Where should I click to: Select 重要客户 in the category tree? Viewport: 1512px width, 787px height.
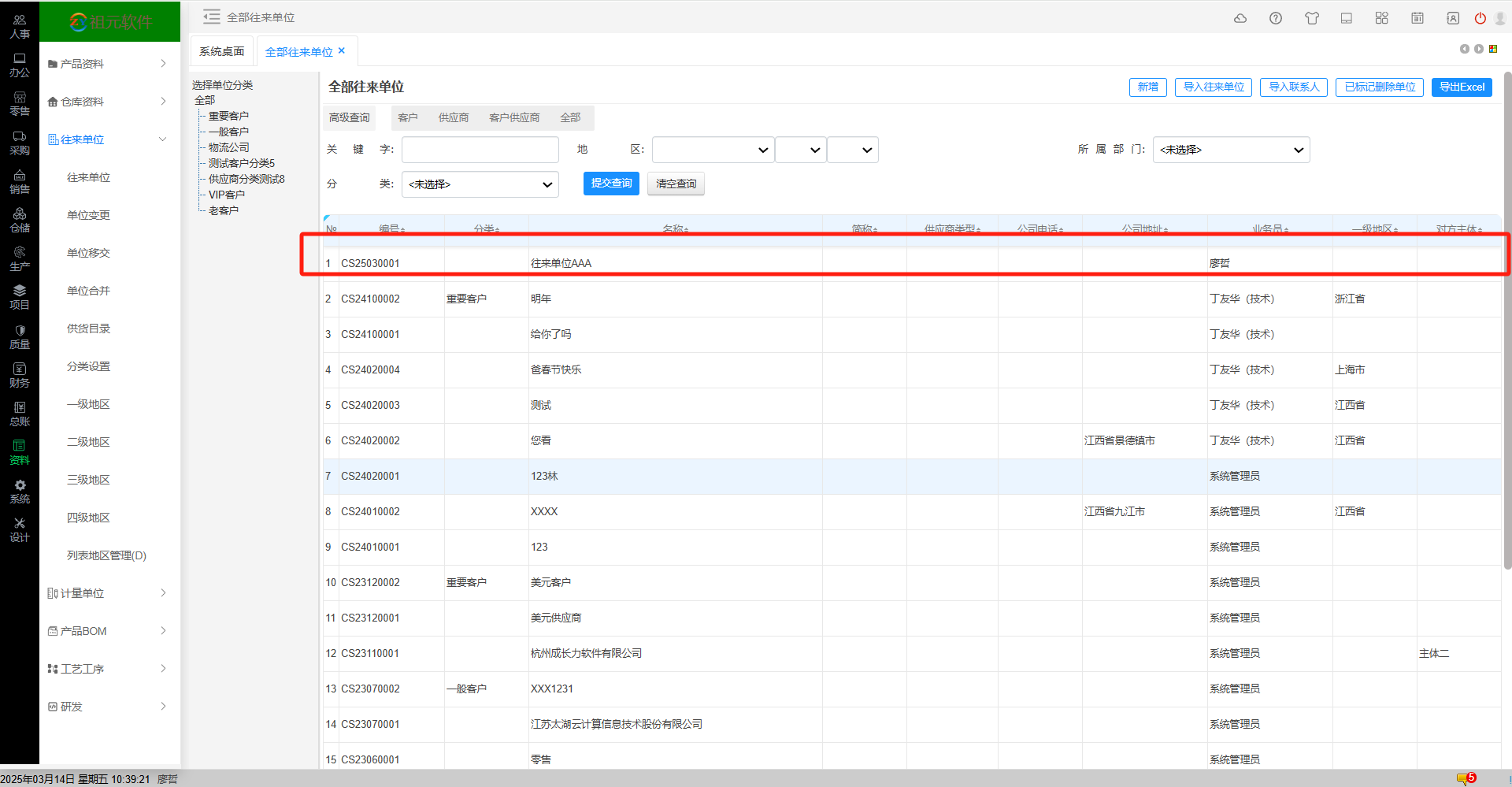point(228,116)
